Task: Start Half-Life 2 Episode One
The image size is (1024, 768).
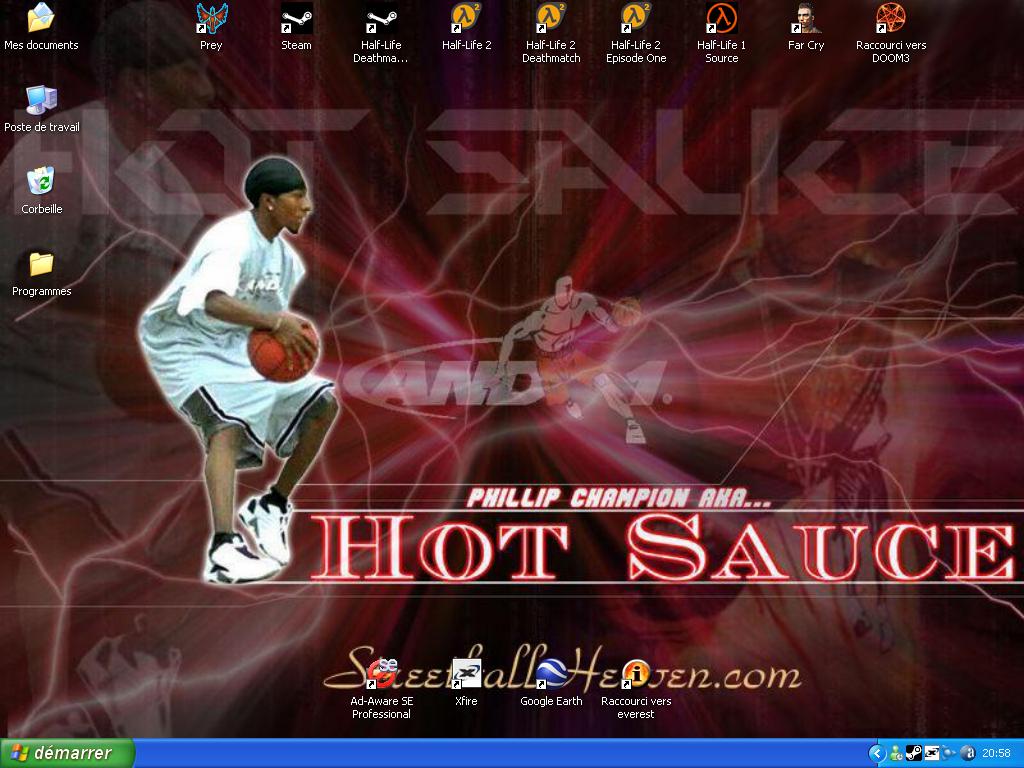Action: coord(636,22)
